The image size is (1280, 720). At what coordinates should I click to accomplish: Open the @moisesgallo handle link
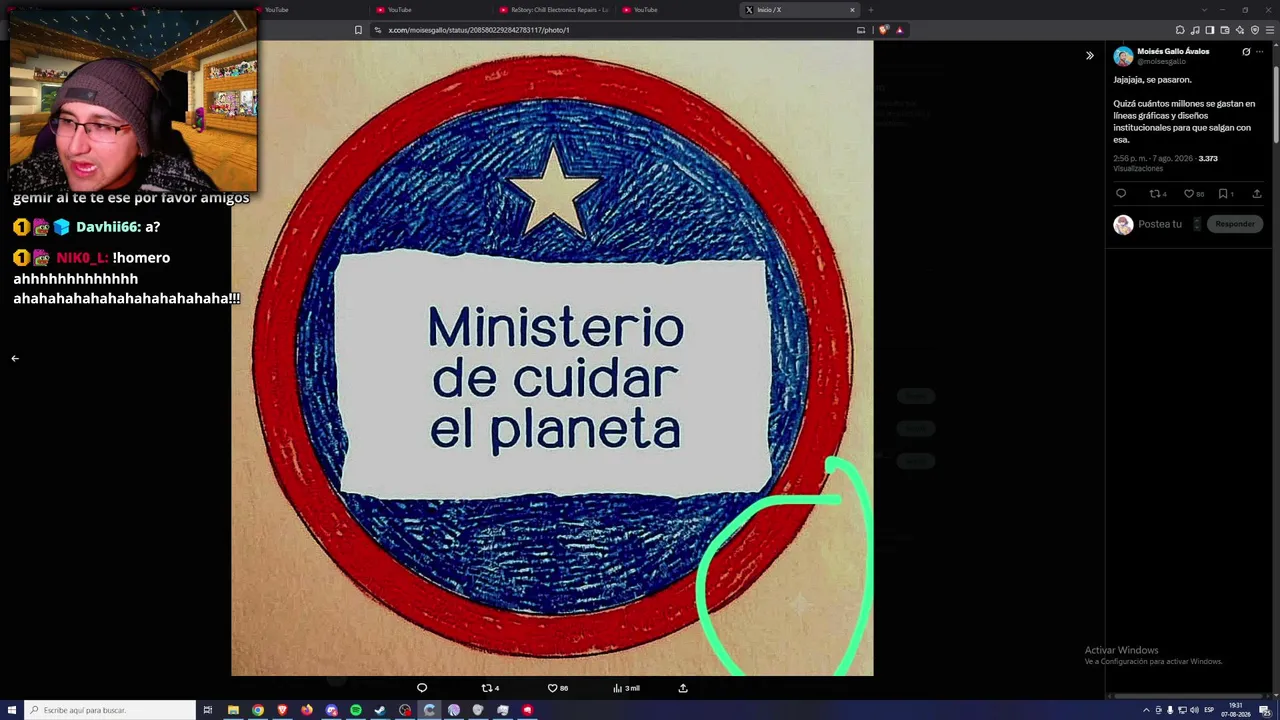click(1161, 62)
